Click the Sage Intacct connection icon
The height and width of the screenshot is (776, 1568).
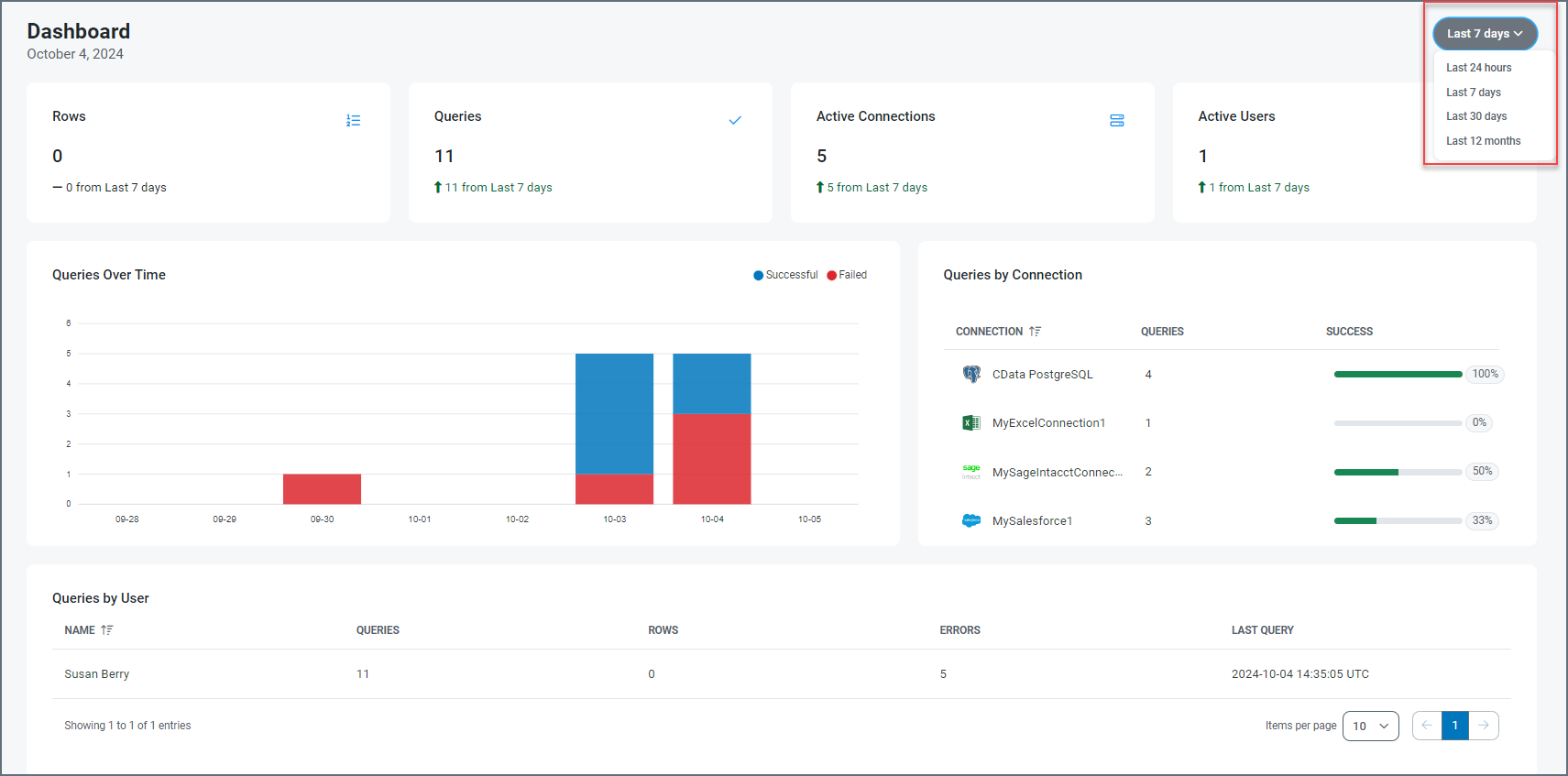click(971, 472)
